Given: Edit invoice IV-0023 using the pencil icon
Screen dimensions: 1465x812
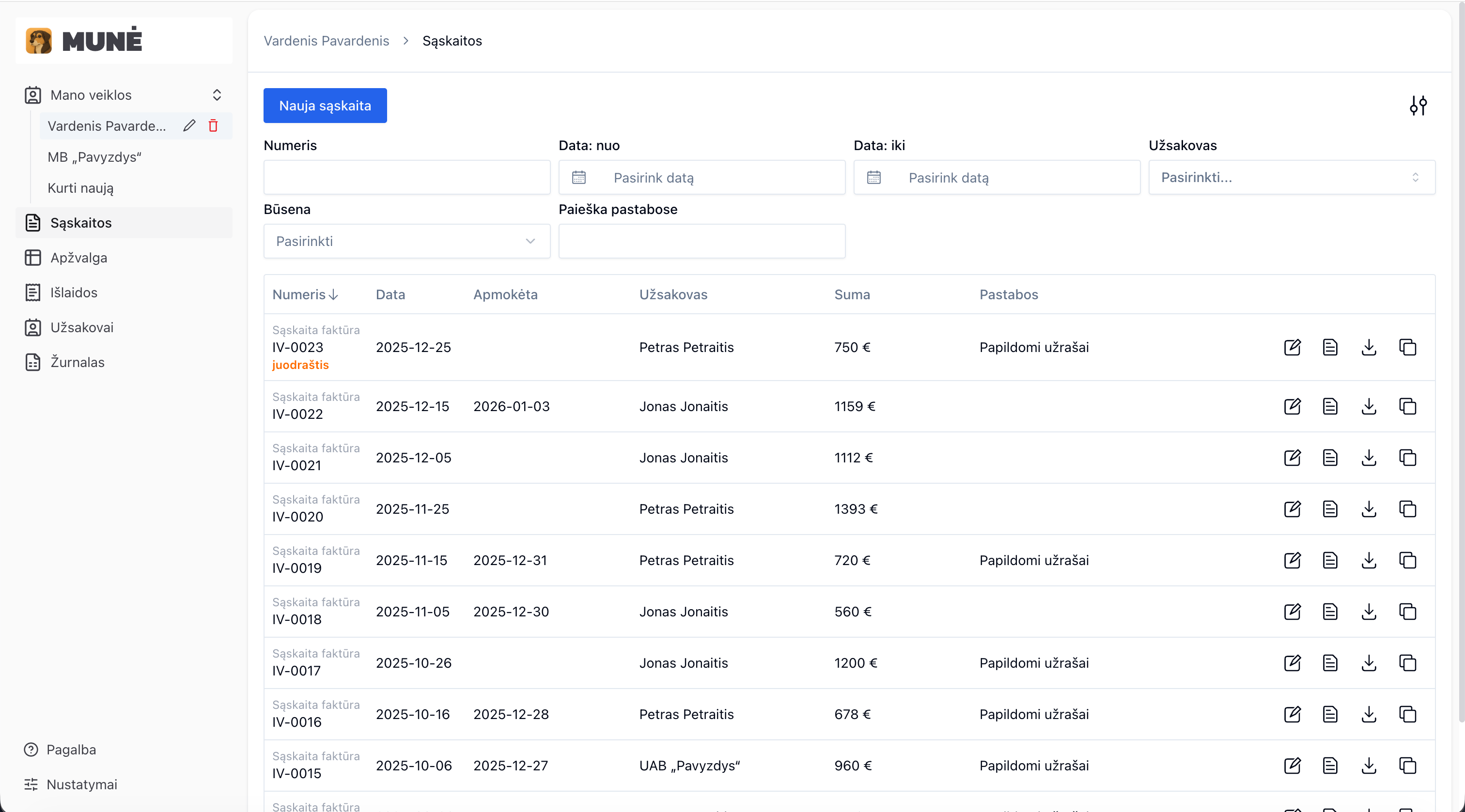Looking at the screenshot, I should pos(1292,347).
